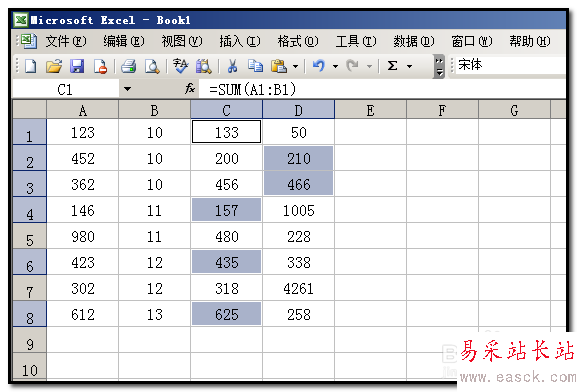
Task: Open the Name Box dropdown arrow
Action: 127,89
